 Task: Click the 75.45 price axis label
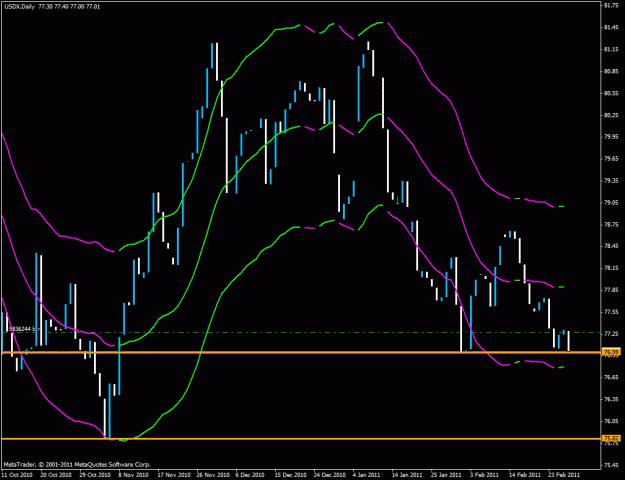611,465
